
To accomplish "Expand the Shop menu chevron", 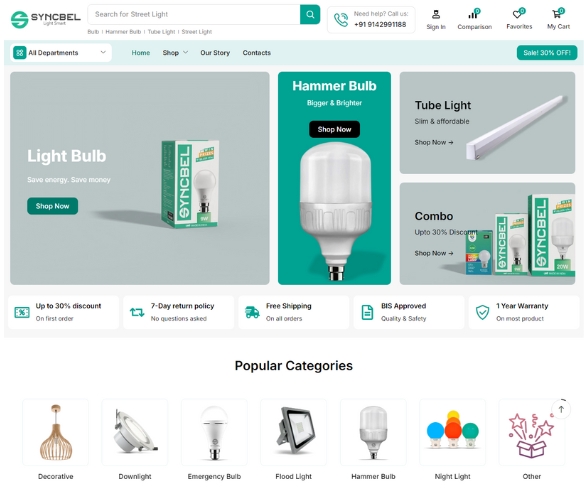I will coord(185,53).
